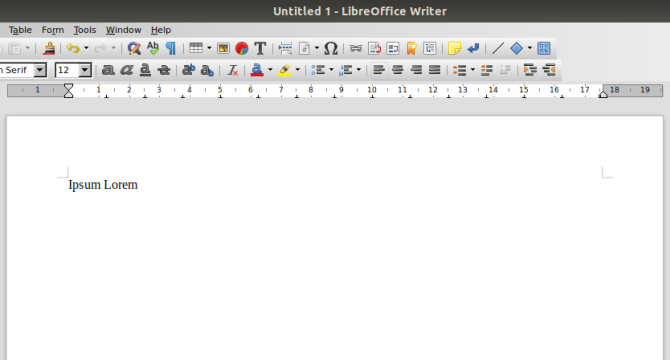Insert comment yellow note icon
The width and height of the screenshot is (670, 360).
tap(454, 48)
